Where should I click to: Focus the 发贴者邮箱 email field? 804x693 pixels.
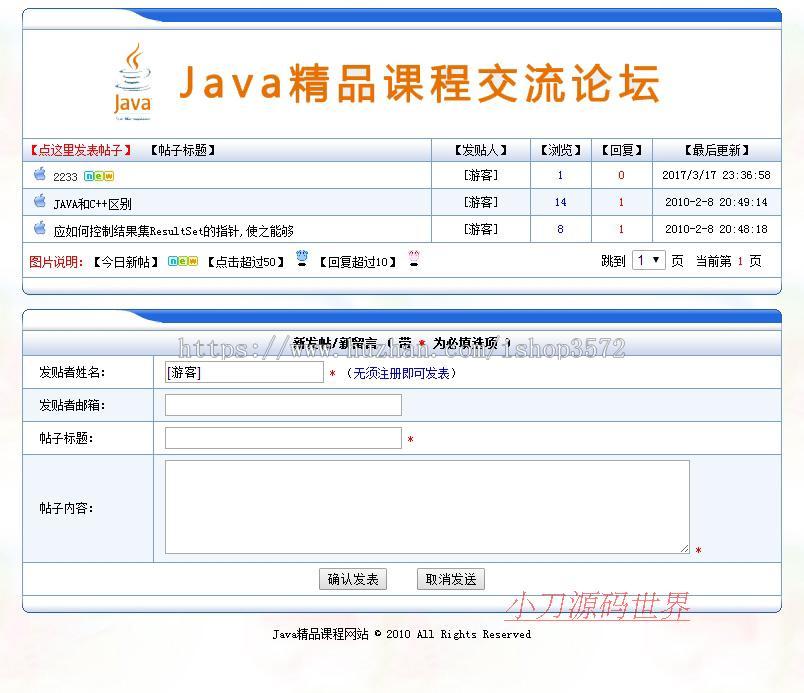pyautogui.click(x=283, y=405)
